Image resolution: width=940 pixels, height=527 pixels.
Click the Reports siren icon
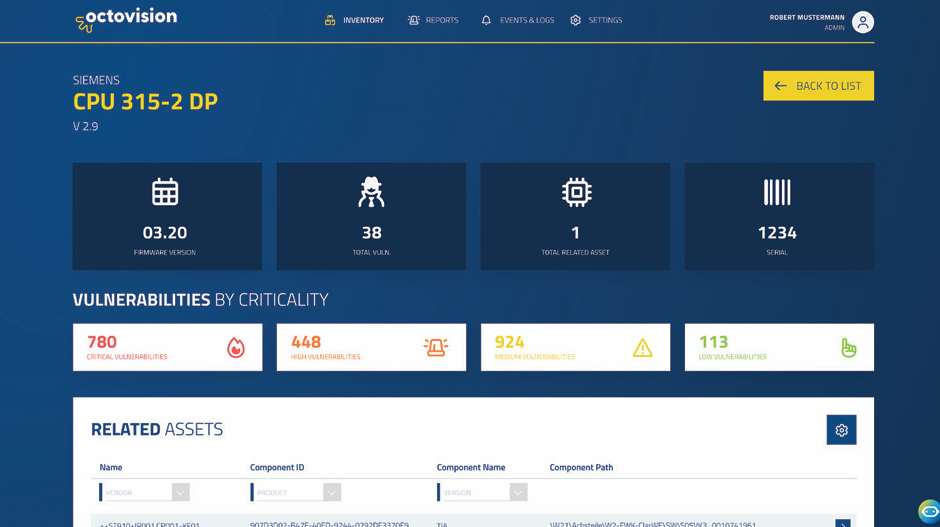pos(414,20)
